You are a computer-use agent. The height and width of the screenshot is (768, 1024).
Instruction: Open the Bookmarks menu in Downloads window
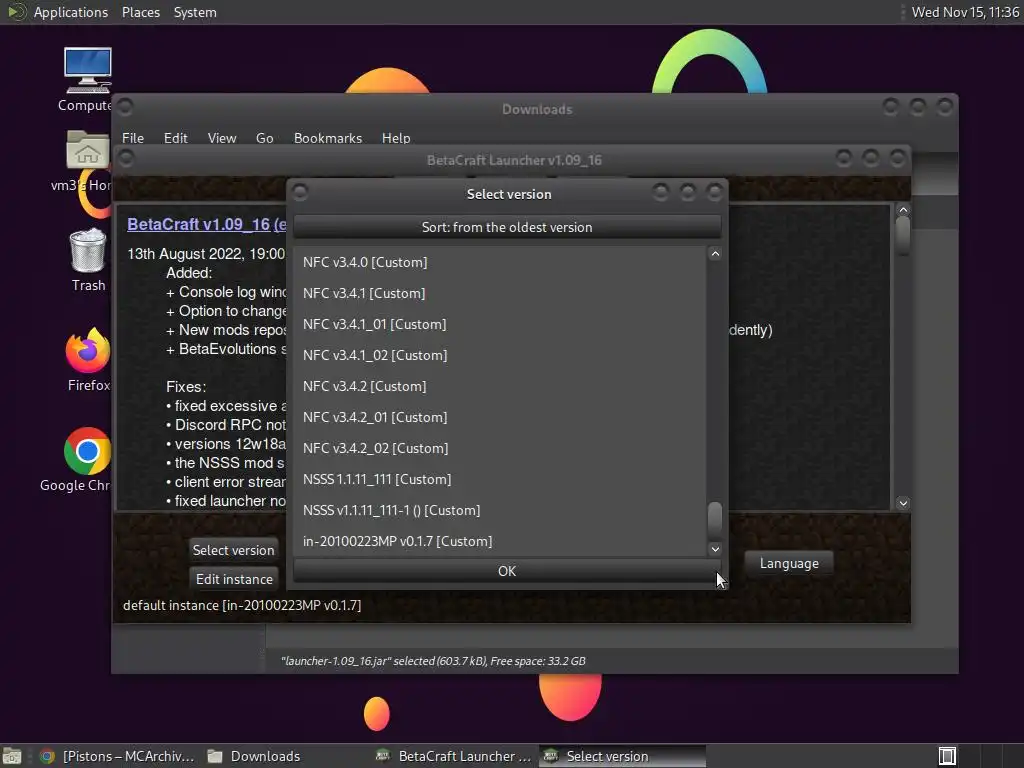[x=327, y=138]
